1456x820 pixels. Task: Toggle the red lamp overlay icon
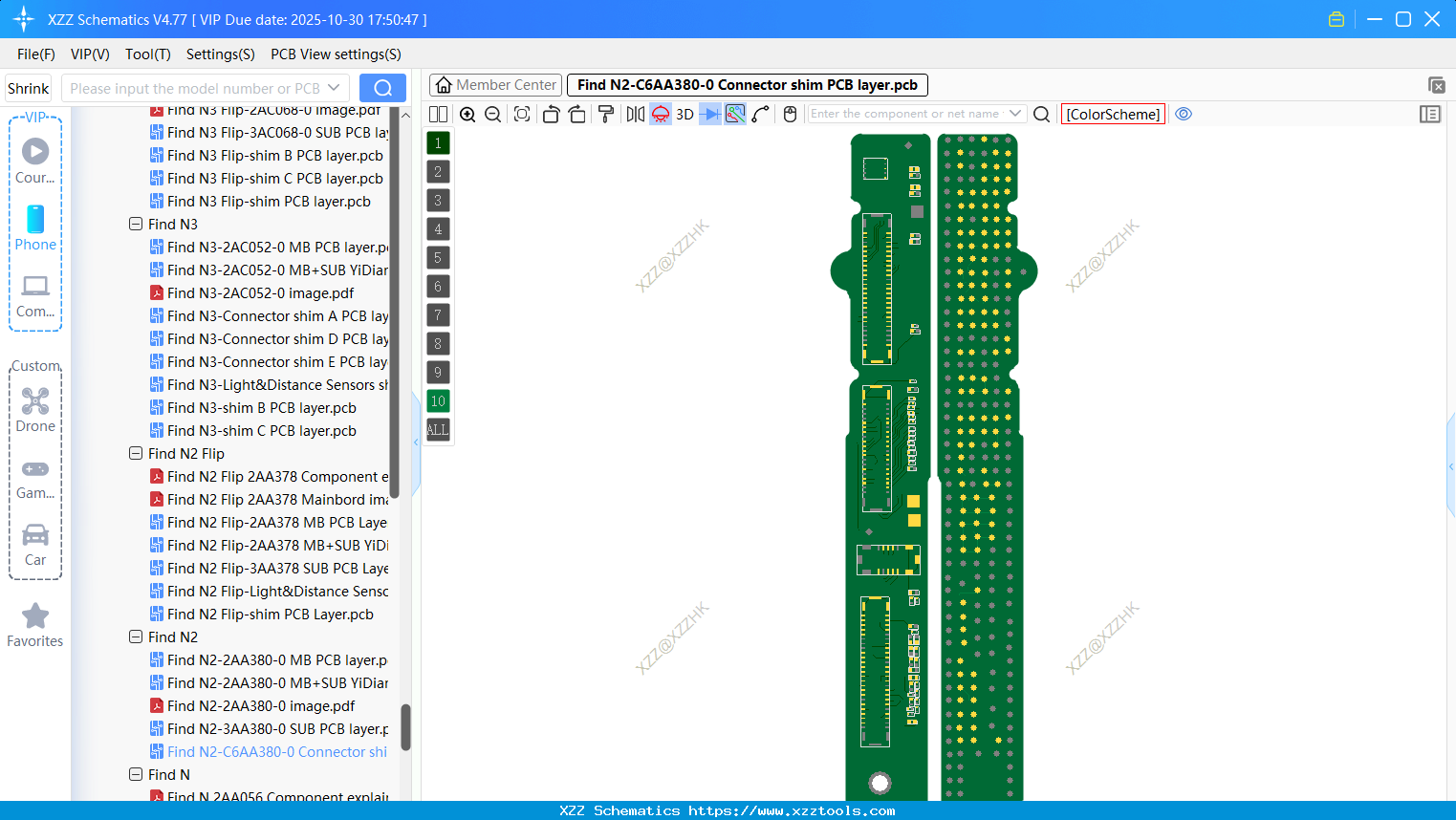(660, 114)
